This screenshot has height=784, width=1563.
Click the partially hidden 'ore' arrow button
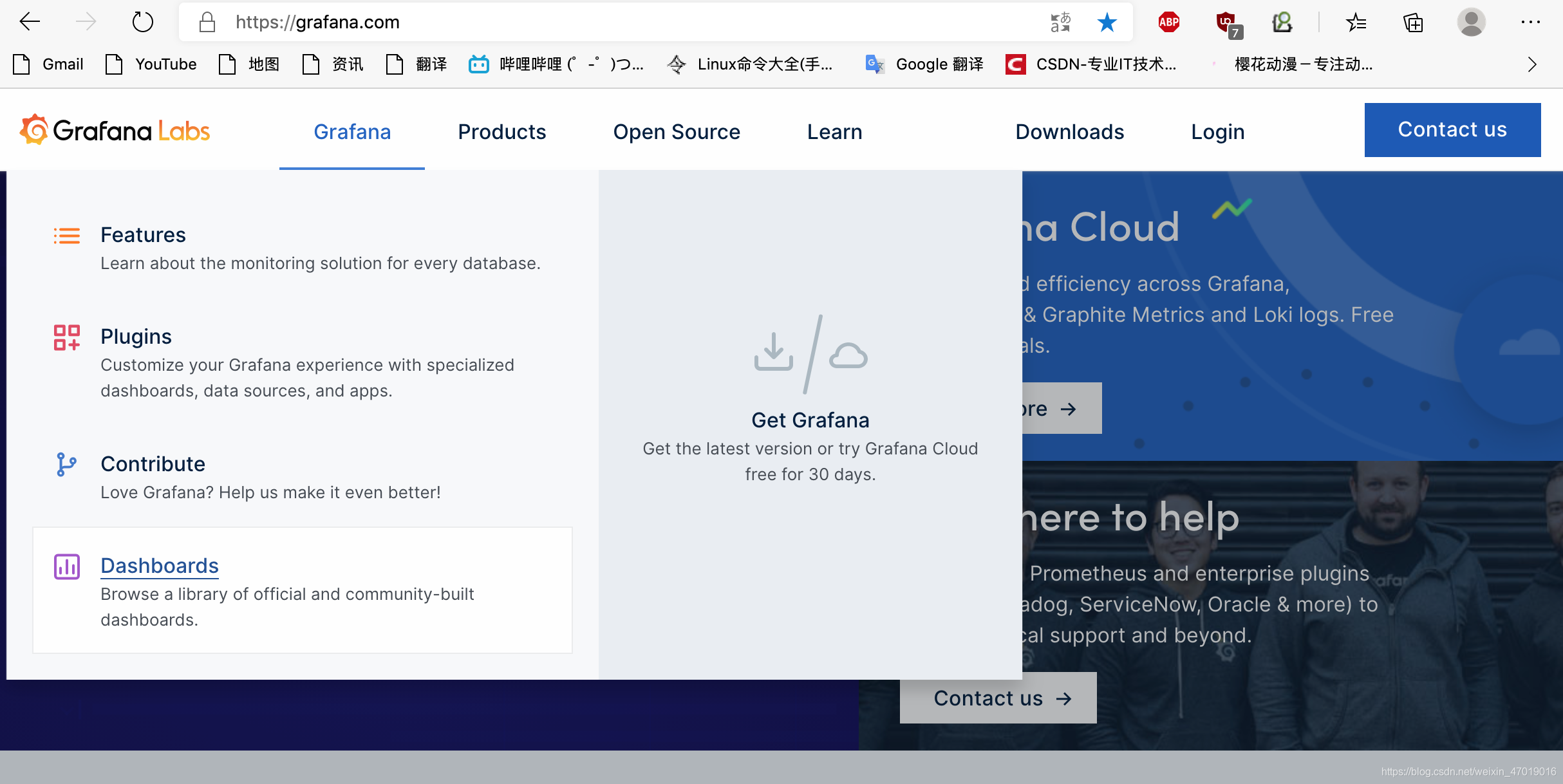coord(1061,408)
